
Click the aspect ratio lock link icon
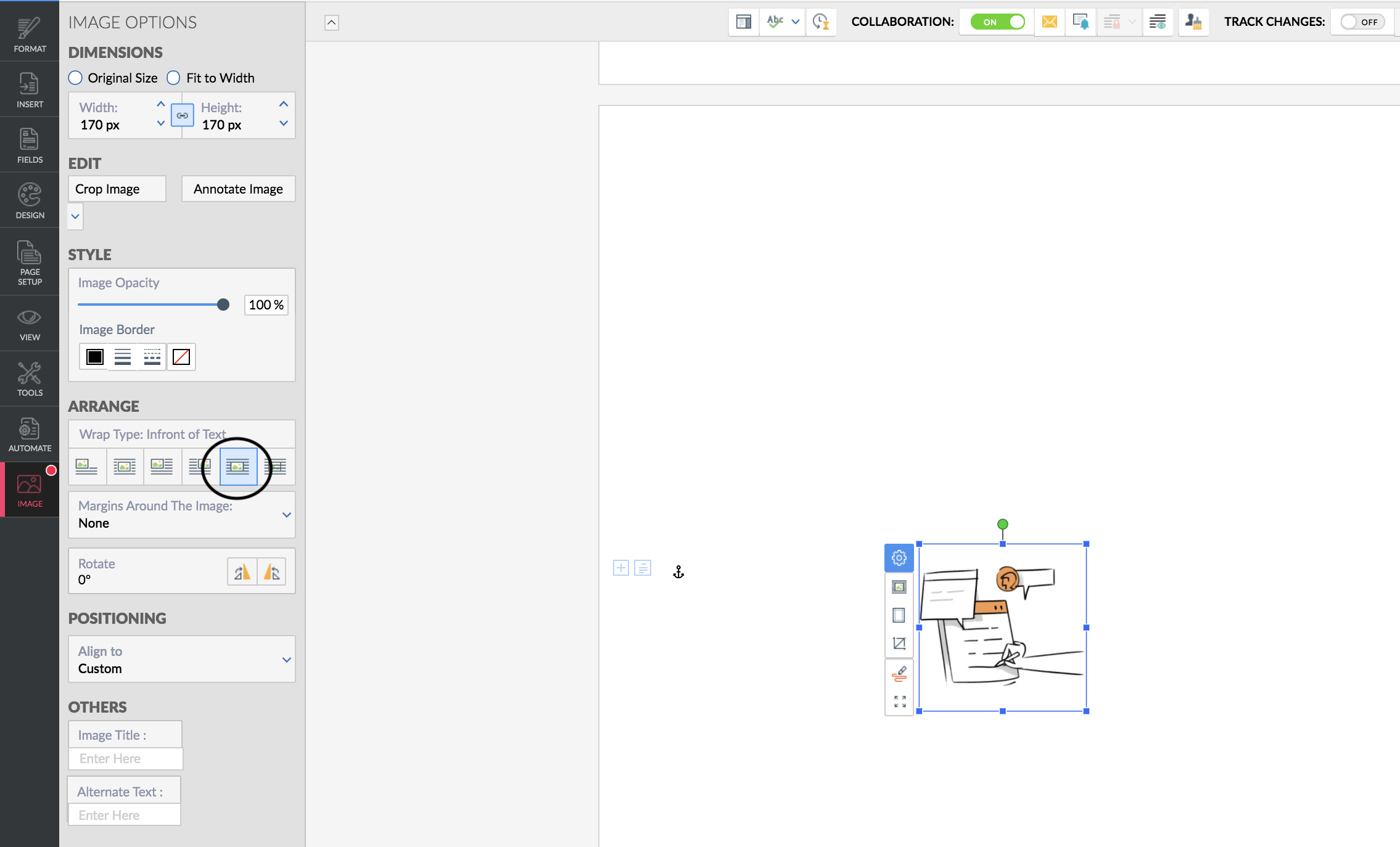pyautogui.click(x=182, y=115)
